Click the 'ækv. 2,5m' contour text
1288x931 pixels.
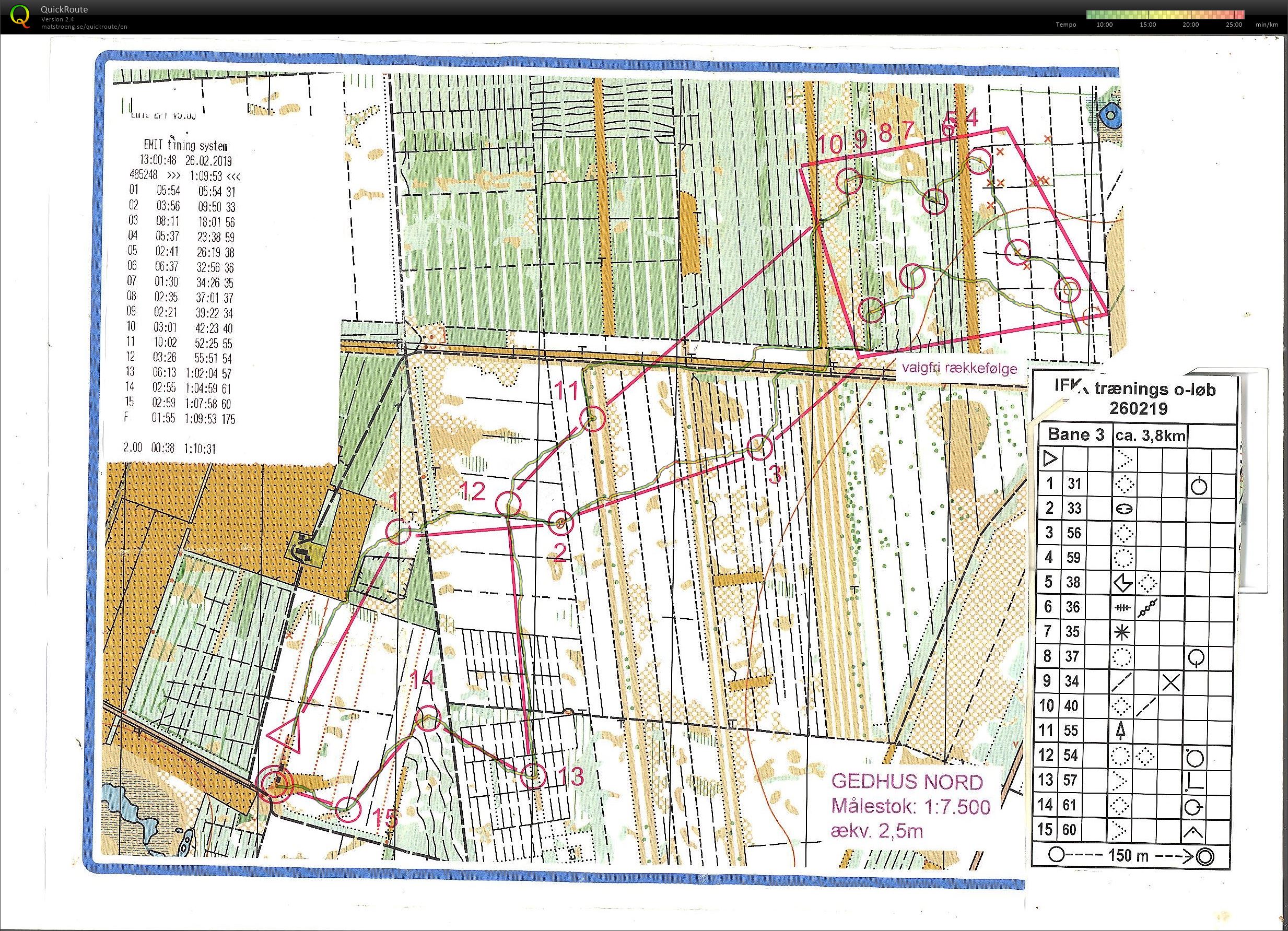[x=877, y=831]
